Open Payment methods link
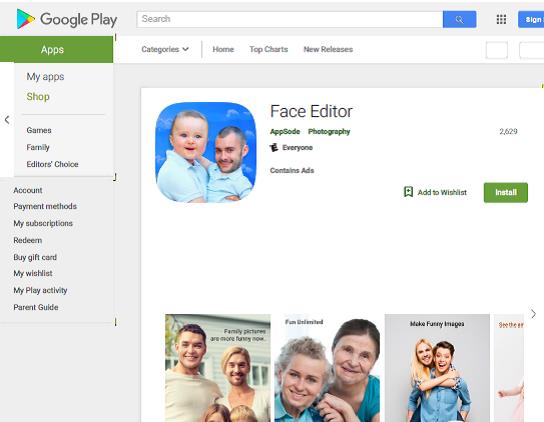Viewport: 544px width, 422px height. coord(45,206)
